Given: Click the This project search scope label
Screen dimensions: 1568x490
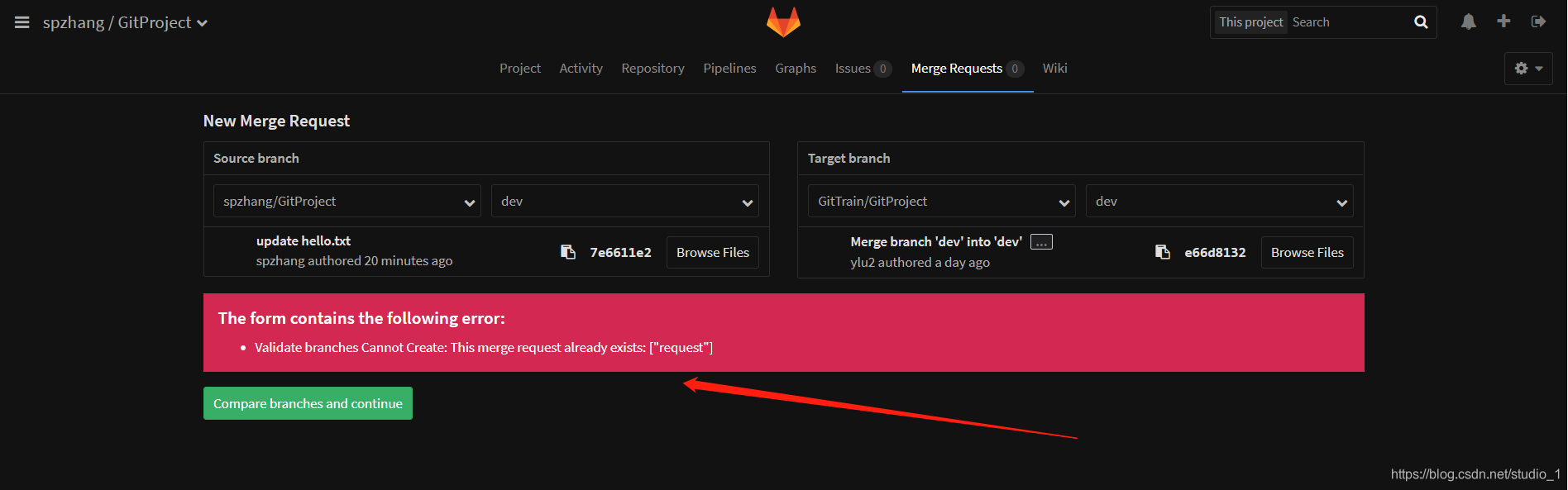Looking at the screenshot, I should [x=1250, y=22].
